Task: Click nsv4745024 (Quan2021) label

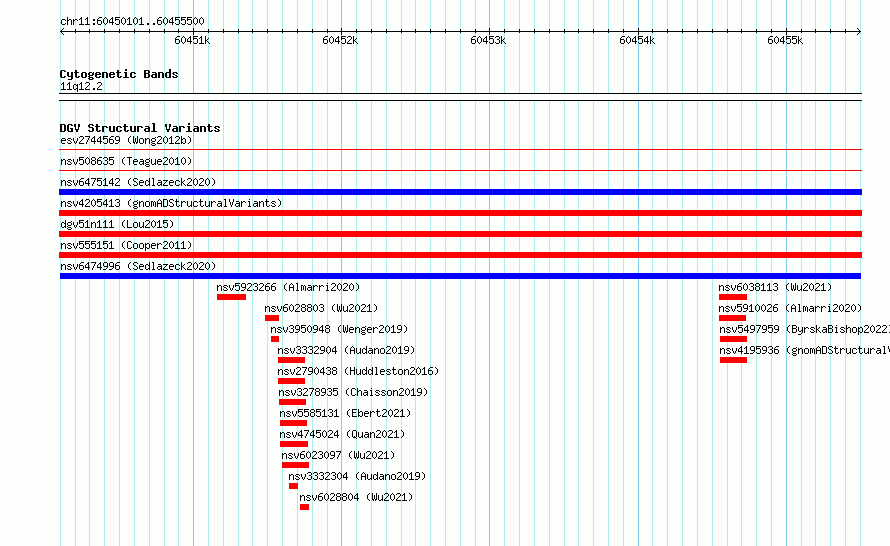Action: point(342,434)
